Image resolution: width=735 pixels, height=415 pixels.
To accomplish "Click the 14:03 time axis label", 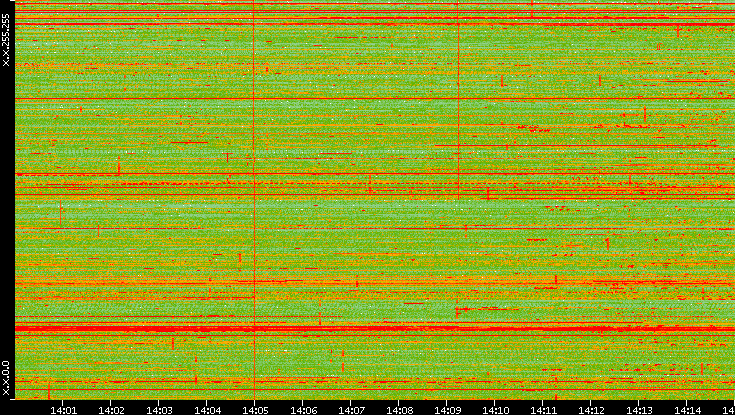I will click(x=159, y=410).
